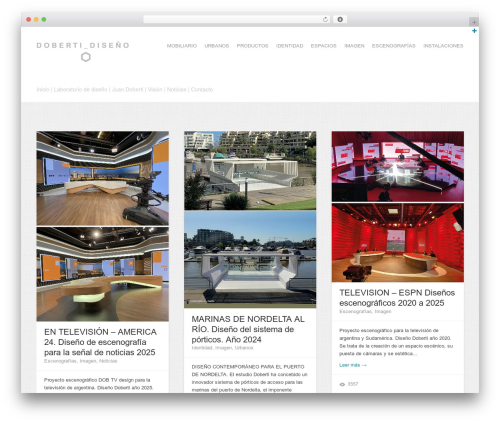
Task: Click Identidad category under Nordelta post
Action: [x=202, y=348]
